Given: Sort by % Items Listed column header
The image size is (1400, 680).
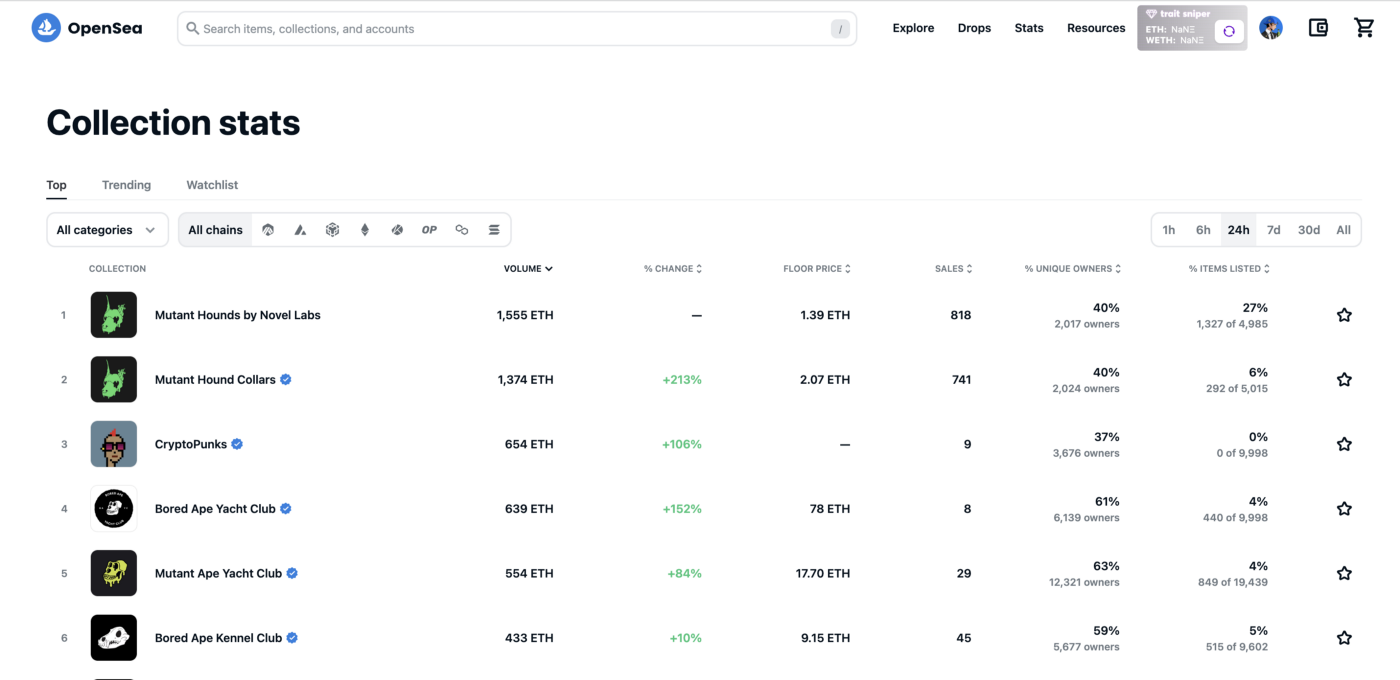Looking at the screenshot, I should click(x=1229, y=269).
